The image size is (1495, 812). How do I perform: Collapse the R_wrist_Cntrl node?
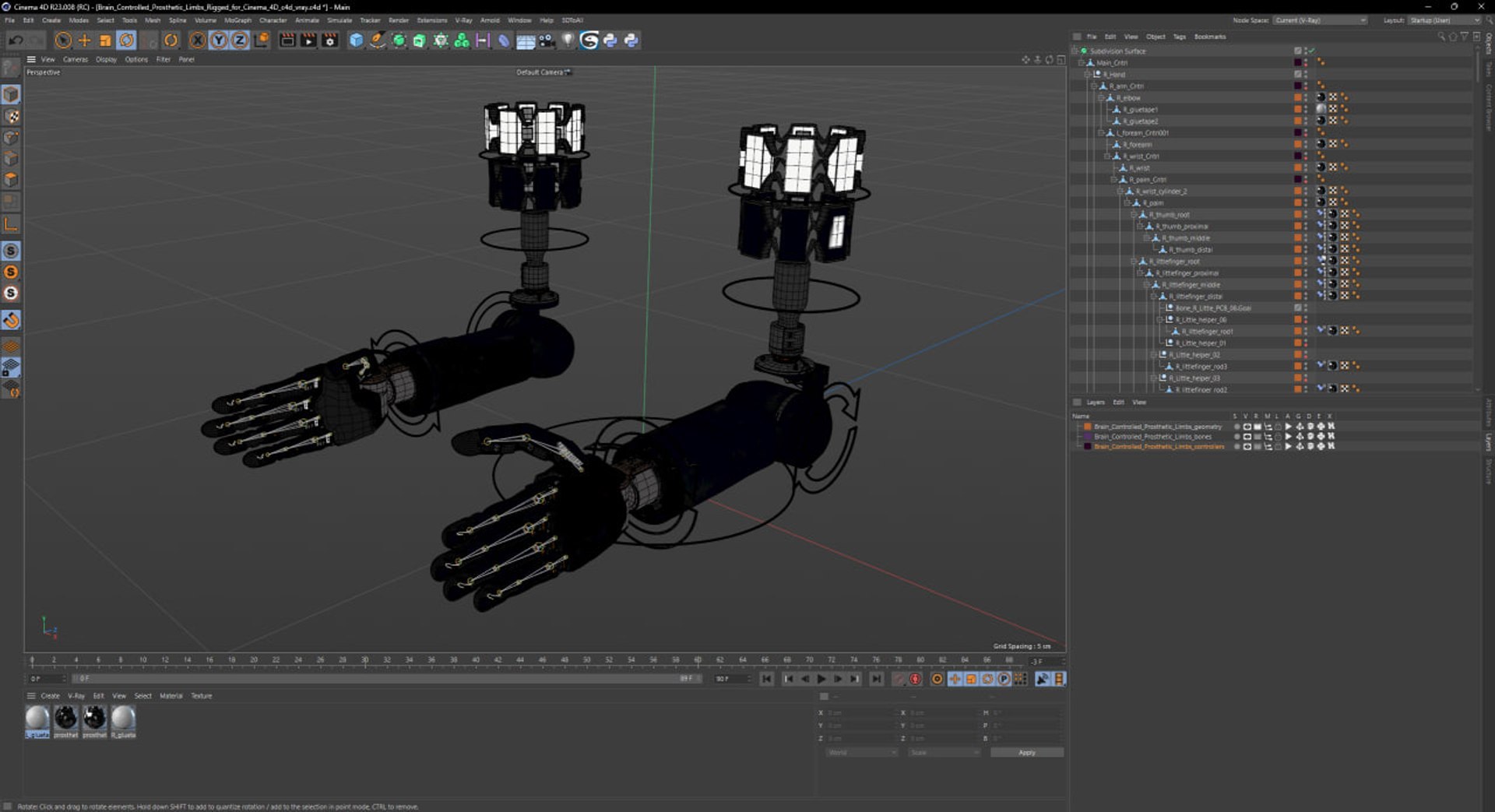pos(1107,156)
